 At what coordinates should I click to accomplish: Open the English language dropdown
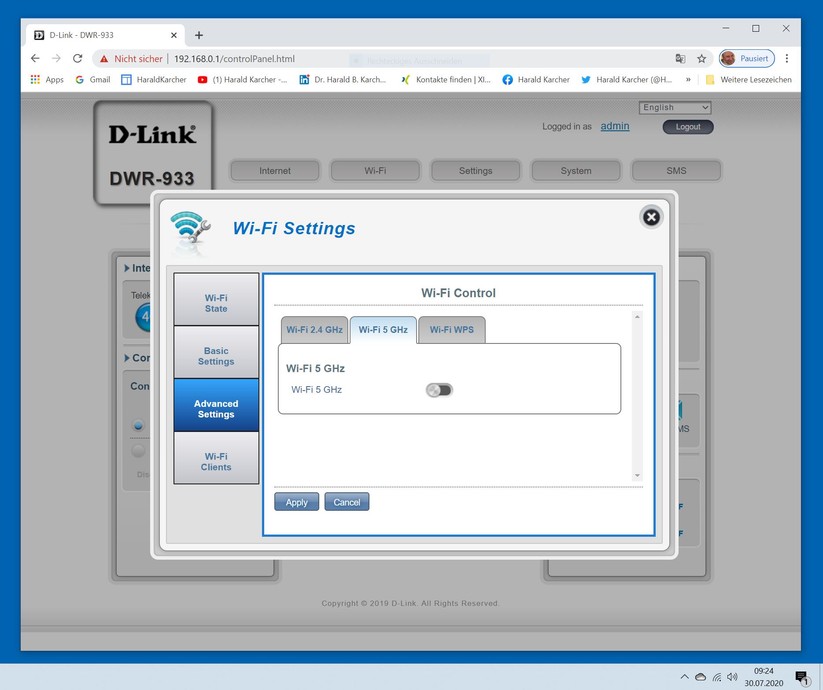(x=674, y=108)
